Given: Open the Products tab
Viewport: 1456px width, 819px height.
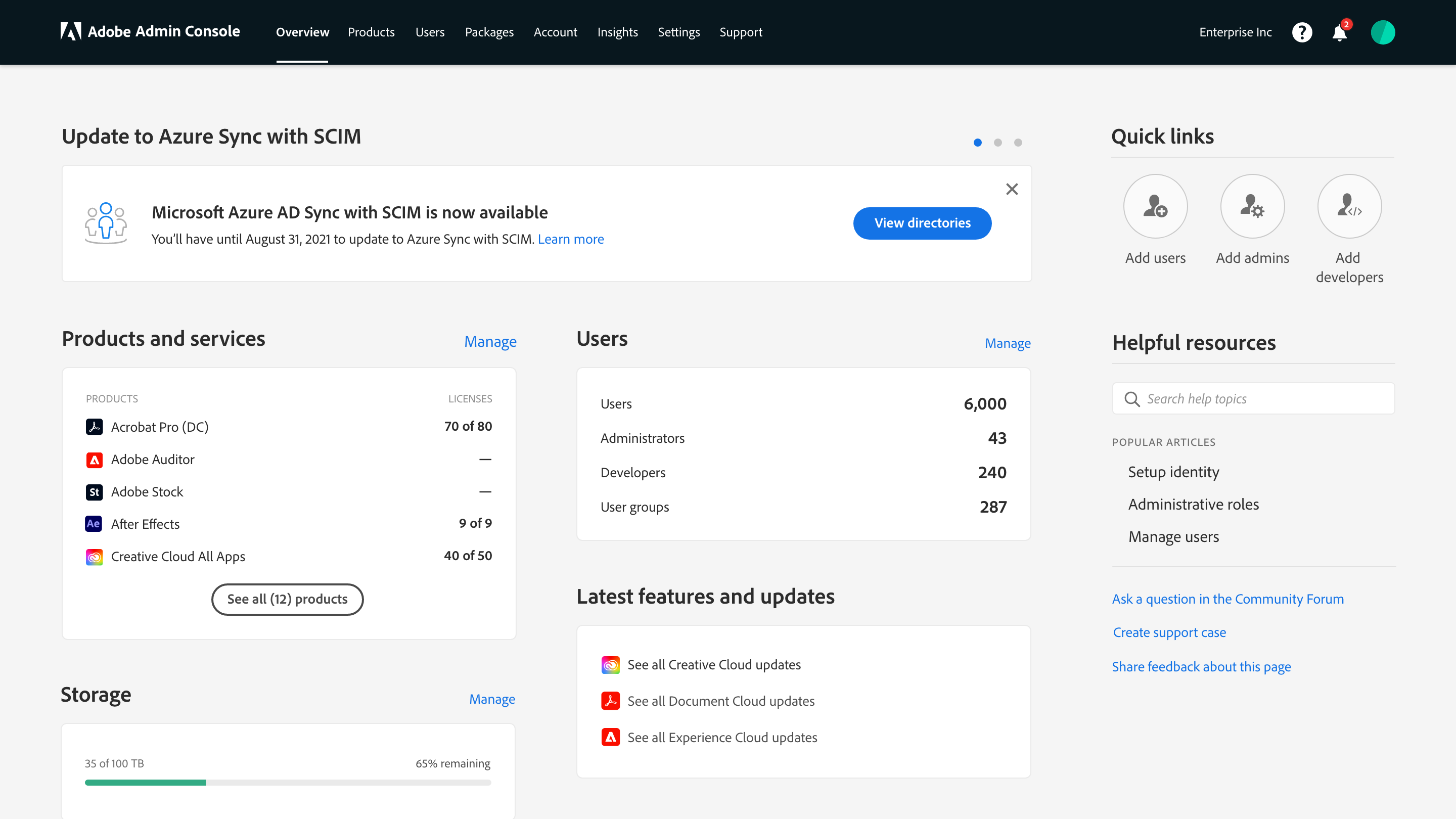Looking at the screenshot, I should click(371, 32).
